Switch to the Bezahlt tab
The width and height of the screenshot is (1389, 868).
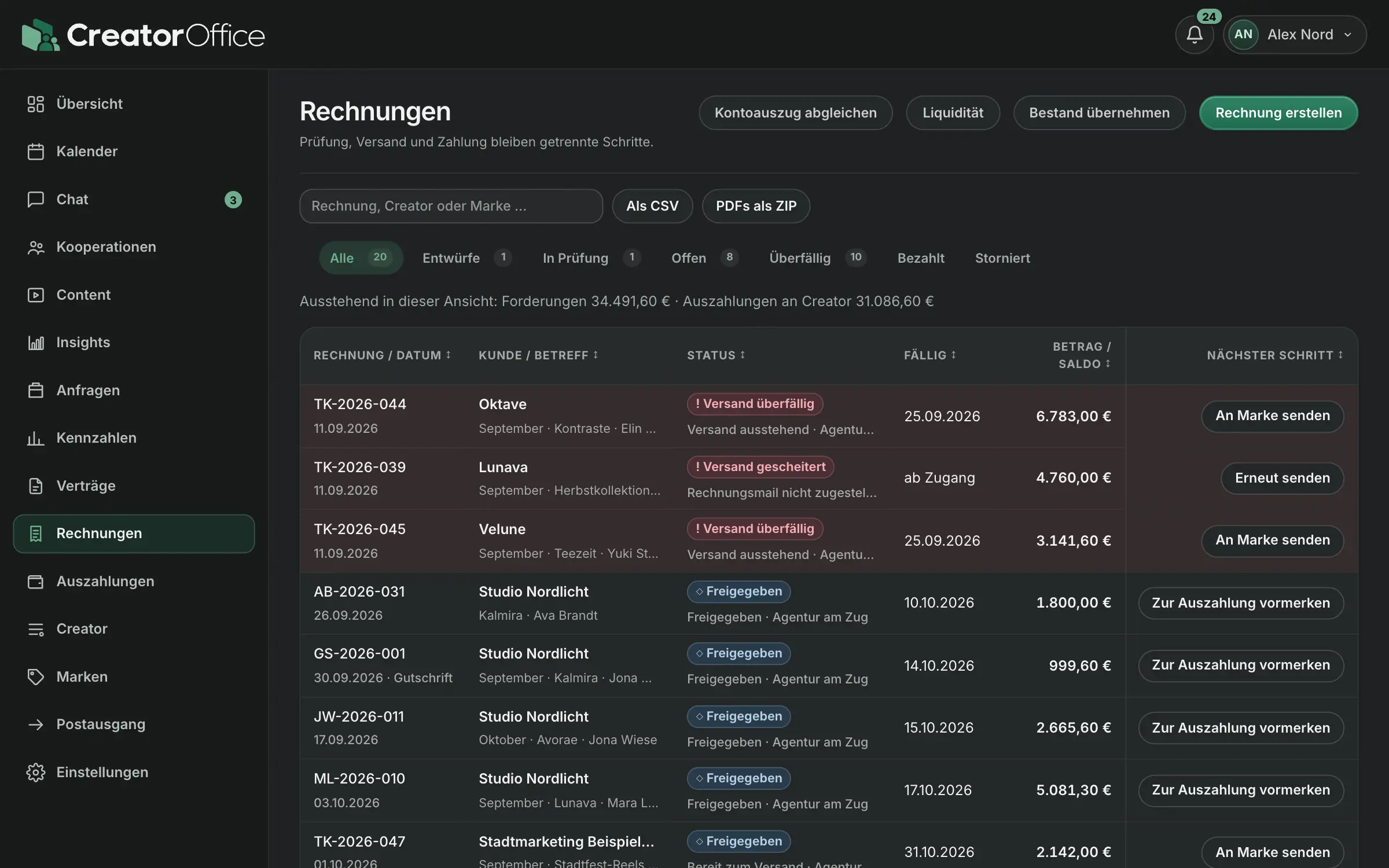pyautogui.click(x=921, y=258)
